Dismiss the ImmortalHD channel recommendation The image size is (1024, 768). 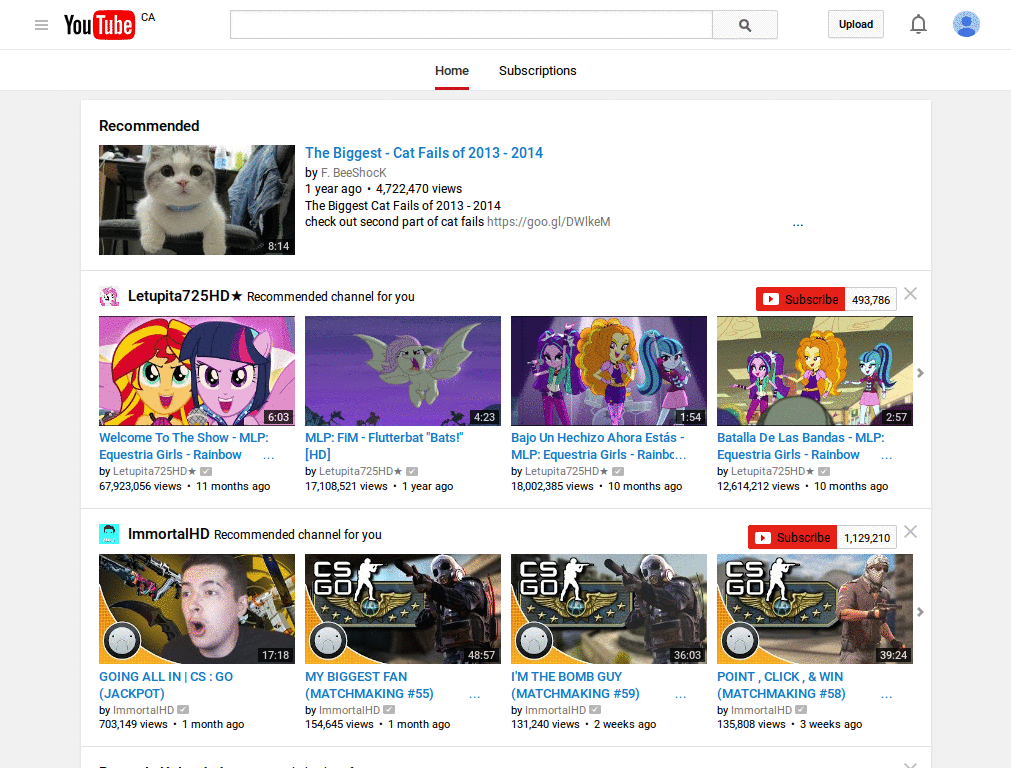point(910,531)
